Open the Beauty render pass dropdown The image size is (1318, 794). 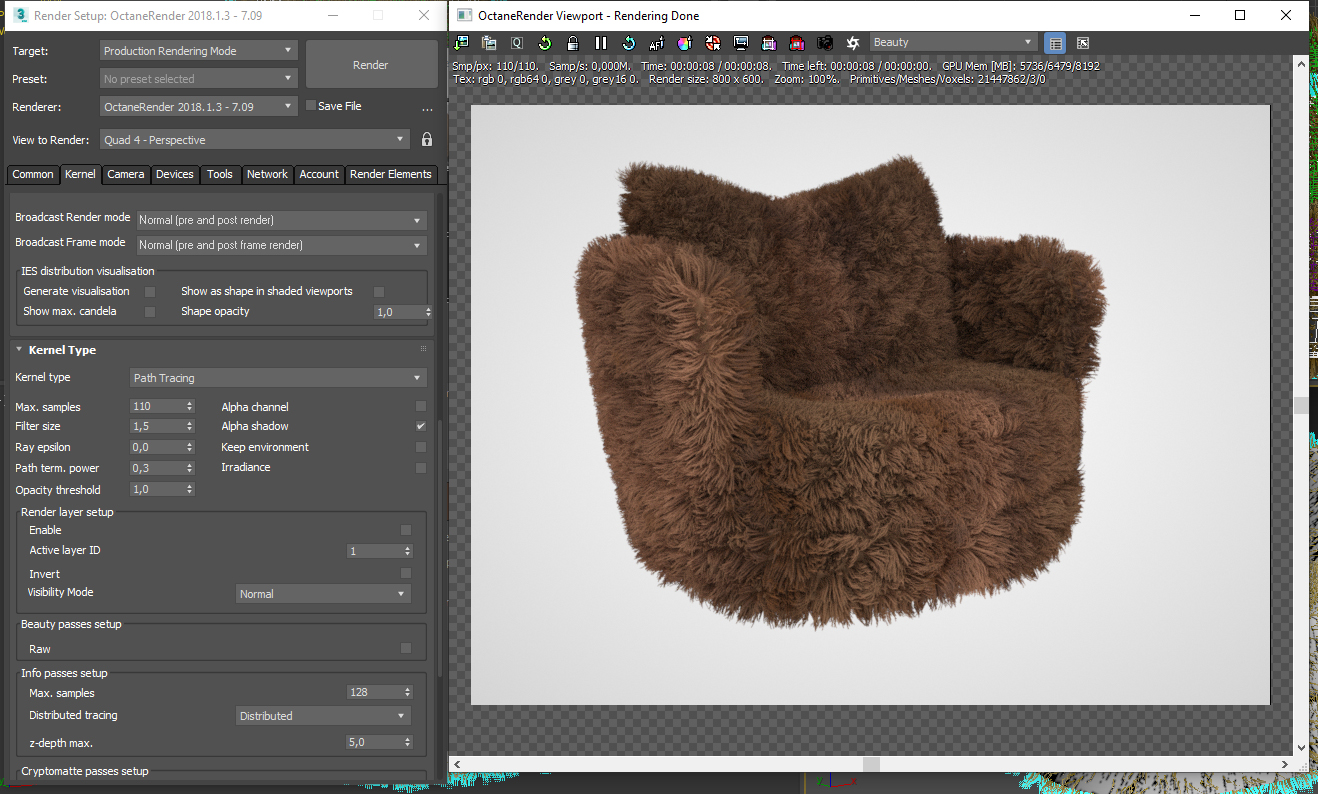click(x=953, y=42)
